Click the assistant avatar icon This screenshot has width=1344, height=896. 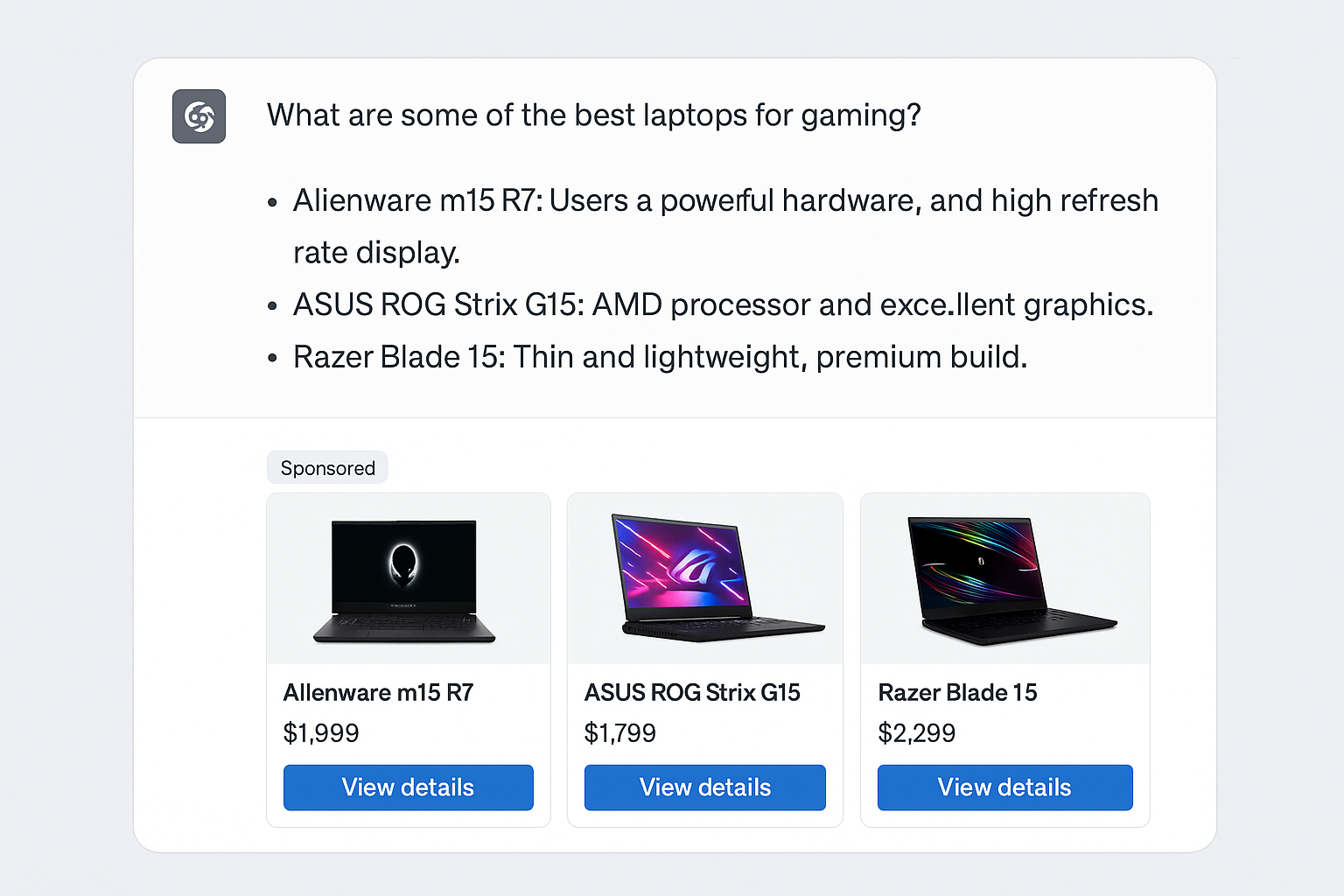[x=199, y=116]
